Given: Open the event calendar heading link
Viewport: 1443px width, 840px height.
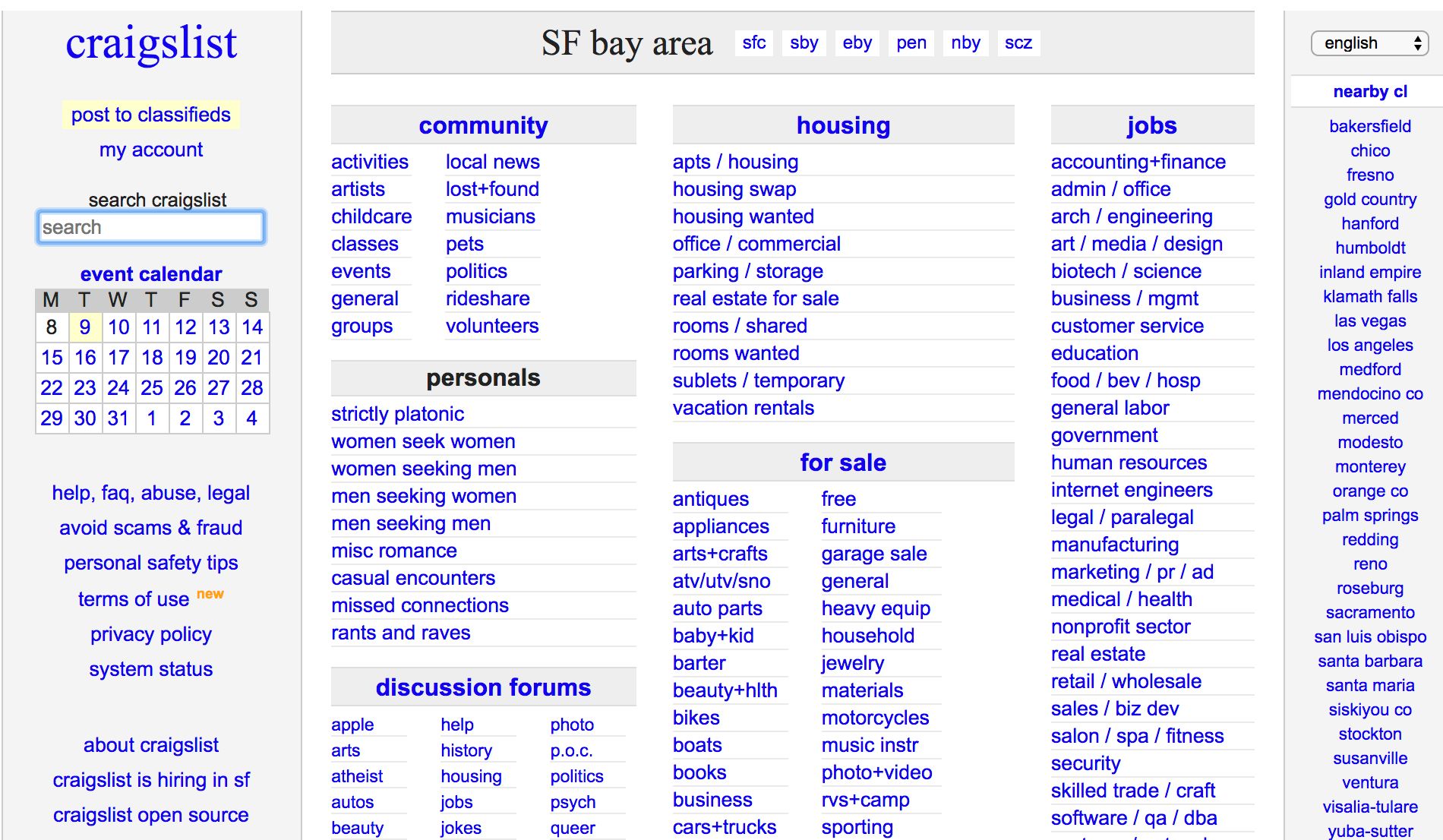Looking at the screenshot, I should (x=151, y=274).
